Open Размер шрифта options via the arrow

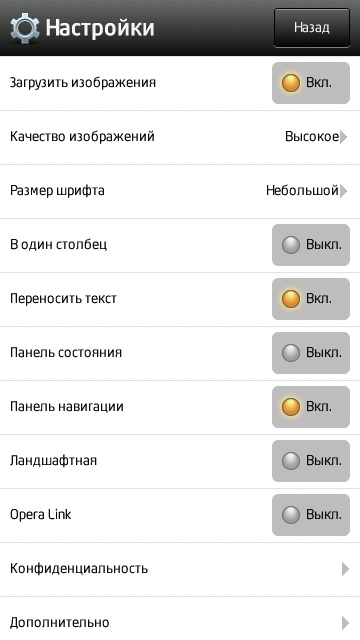(344, 191)
